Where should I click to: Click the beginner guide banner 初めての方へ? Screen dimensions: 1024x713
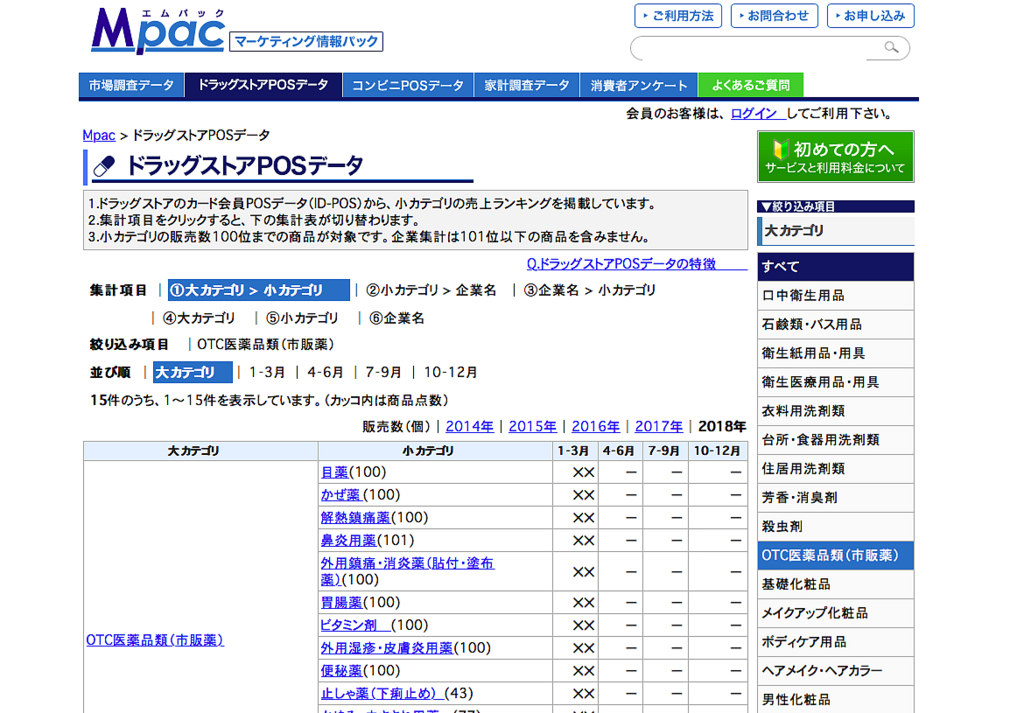(835, 157)
